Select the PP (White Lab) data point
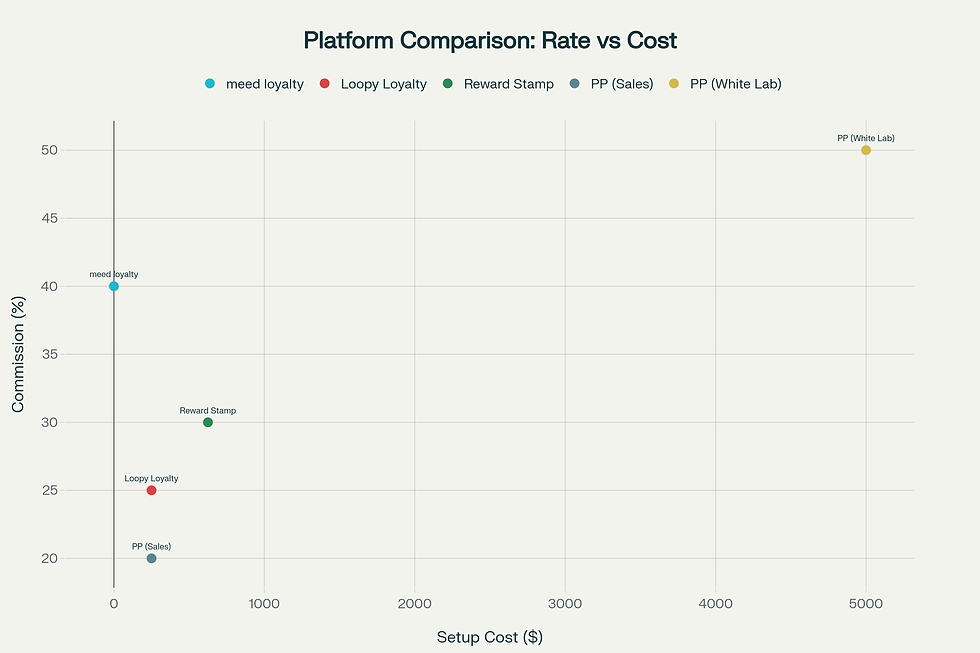The width and height of the screenshot is (980, 653). tap(866, 150)
